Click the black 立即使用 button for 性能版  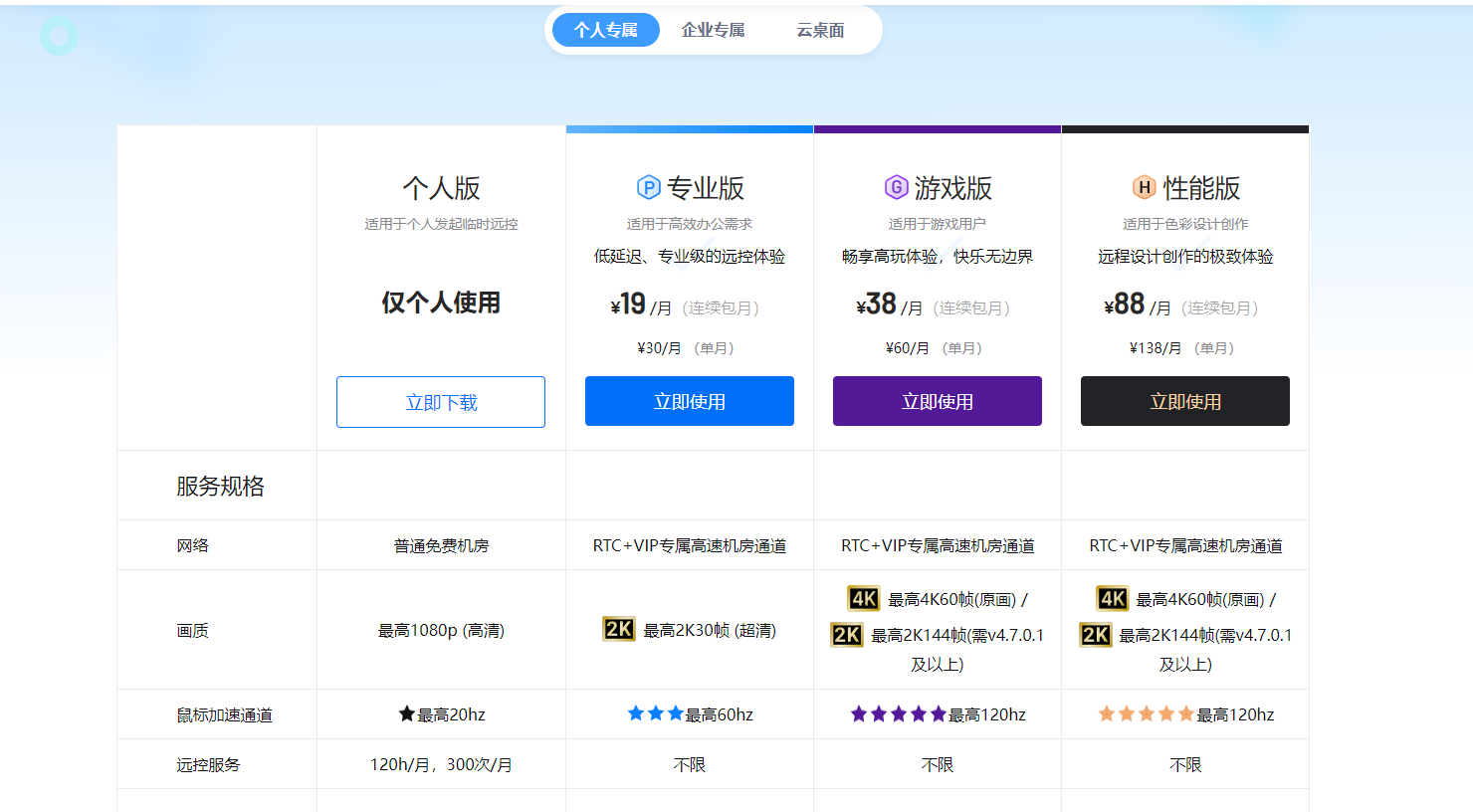coord(1185,401)
